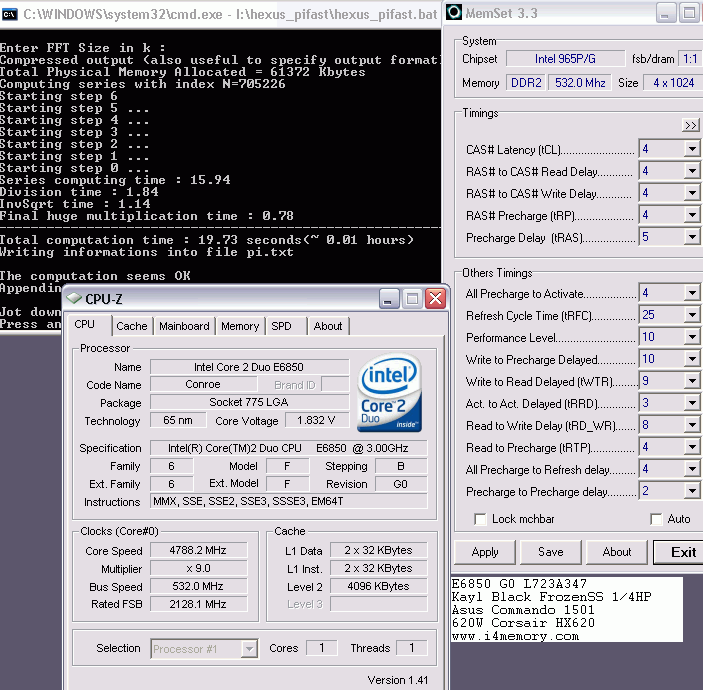The height and width of the screenshot is (690, 703).
Task: Select the SPD tab in CPU-Z
Action: [286, 326]
